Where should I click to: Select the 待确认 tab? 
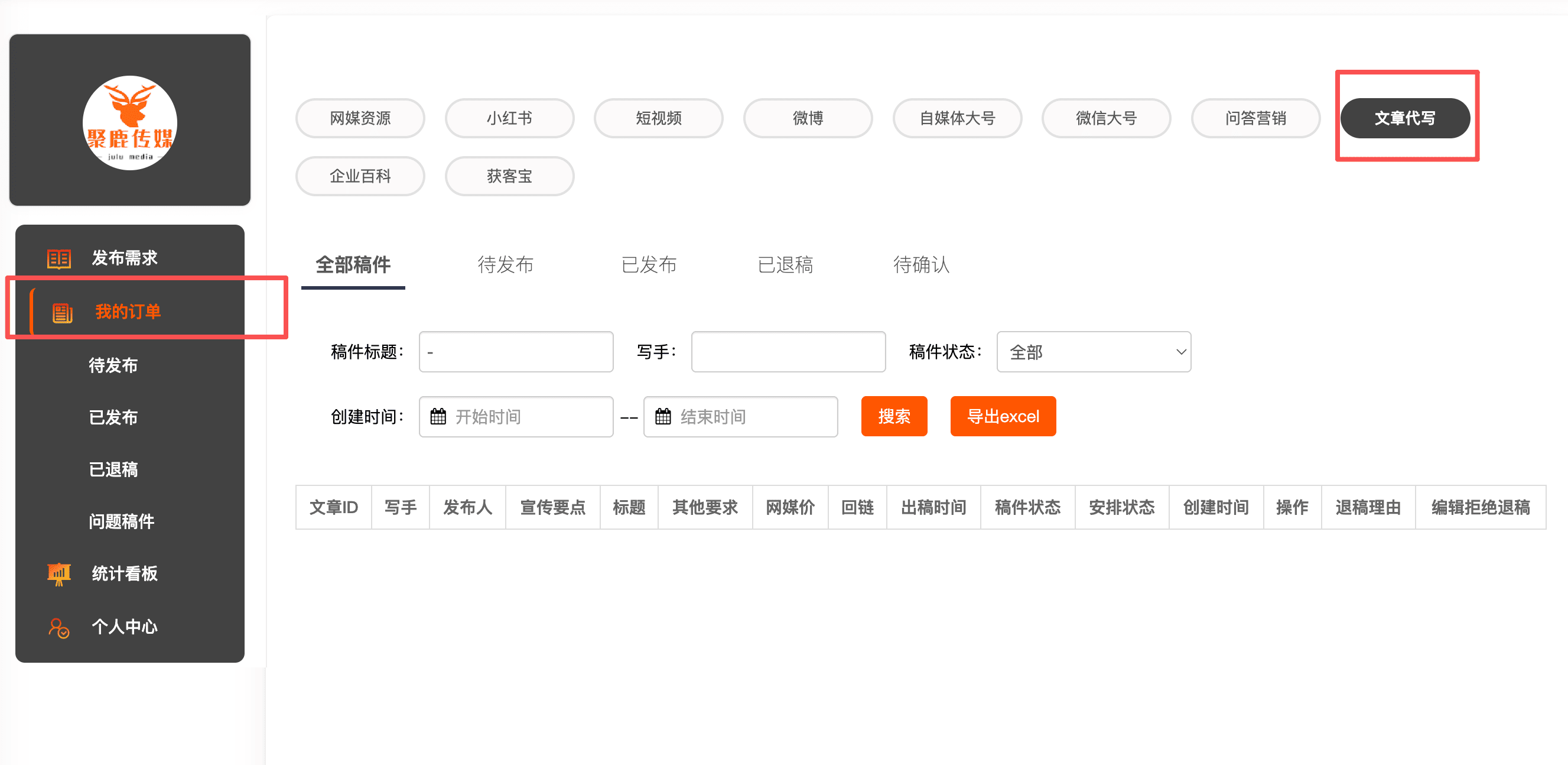coord(921,265)
